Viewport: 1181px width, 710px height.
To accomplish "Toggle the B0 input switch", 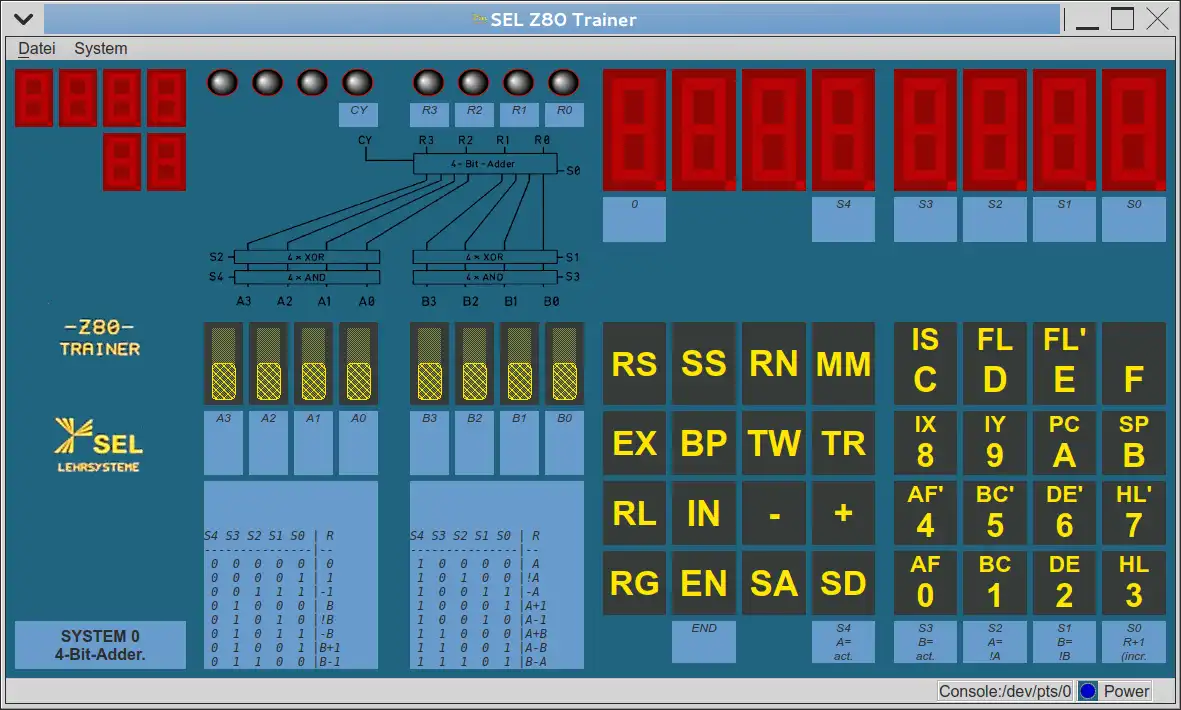I will pos(564,364).
